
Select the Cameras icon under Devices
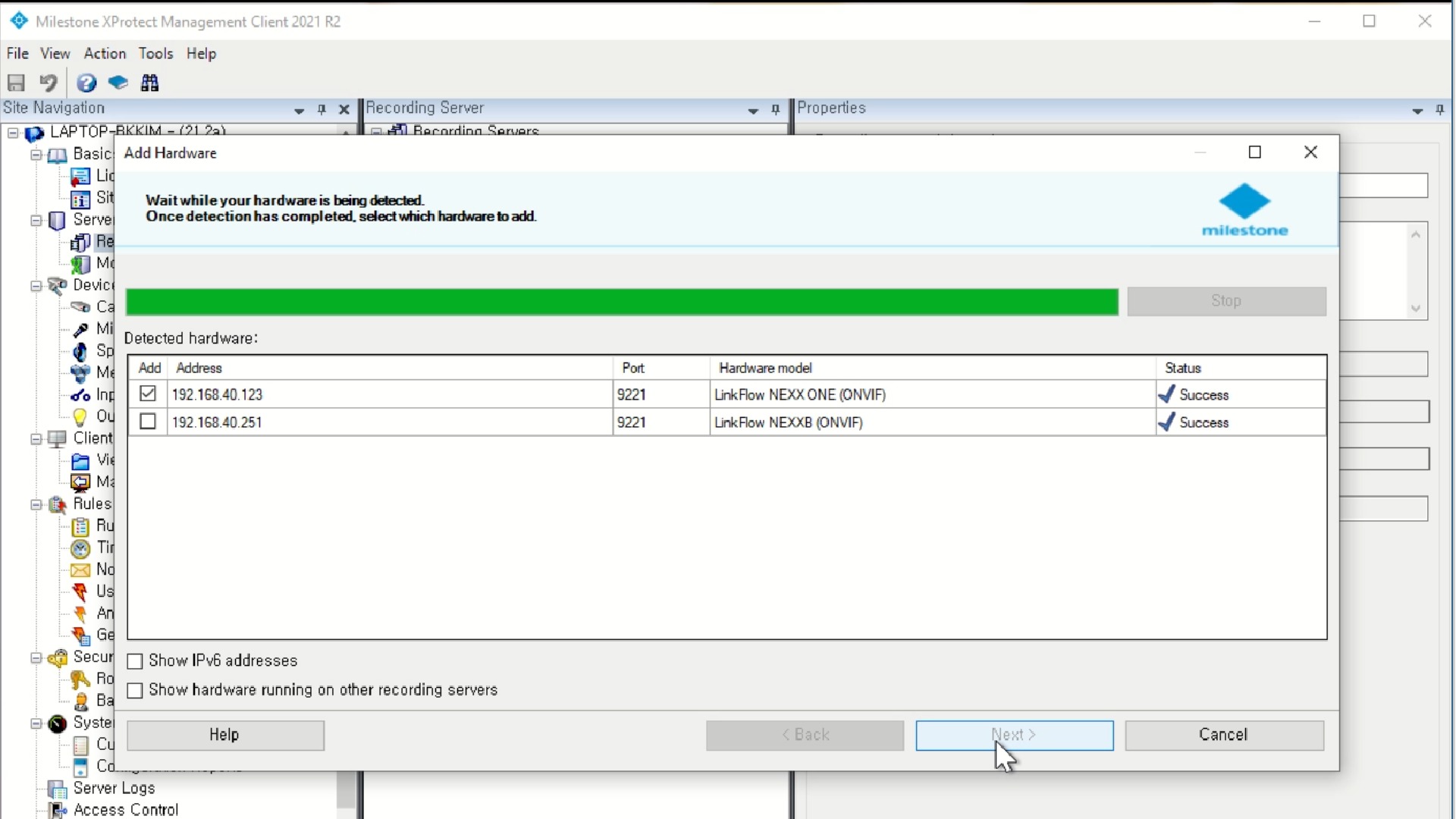80,307
